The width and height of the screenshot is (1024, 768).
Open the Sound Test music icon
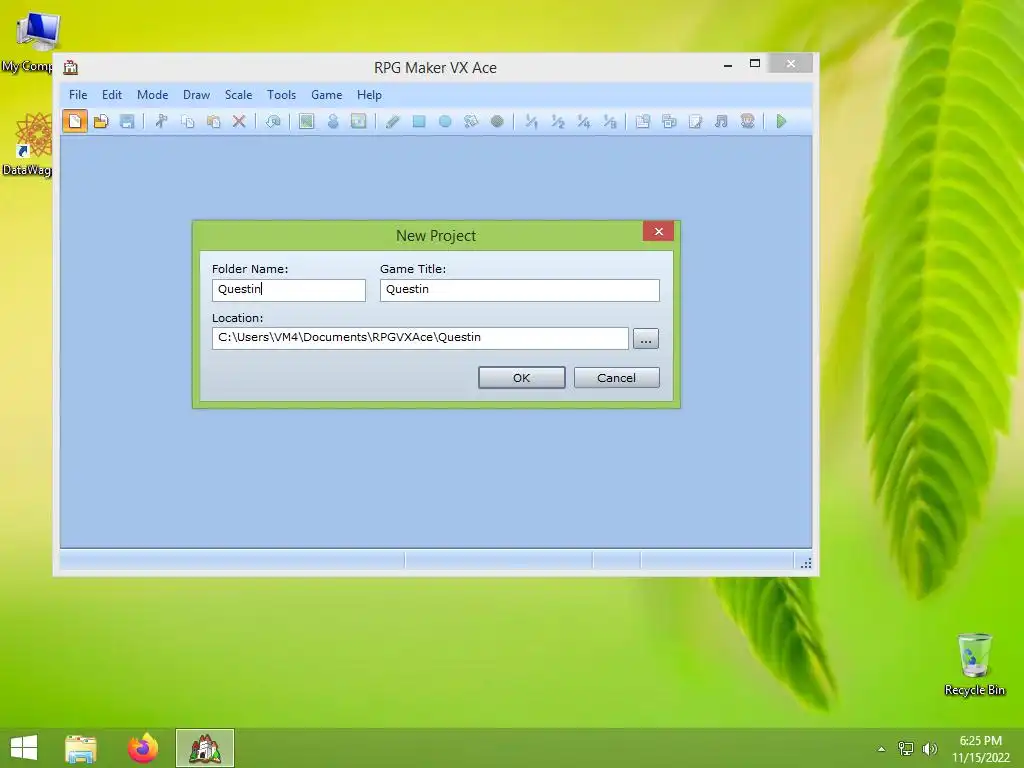(x=721, y=121)
